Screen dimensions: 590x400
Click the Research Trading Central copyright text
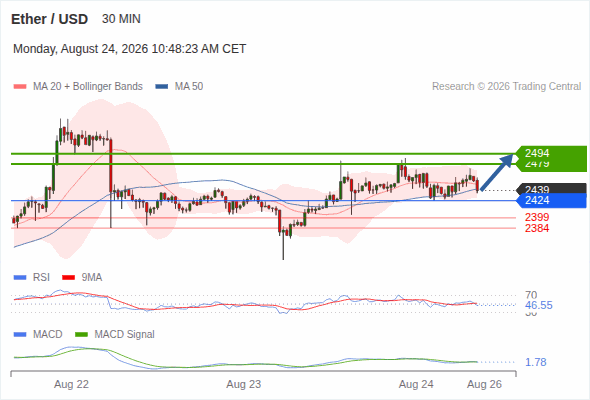point(506,87)
